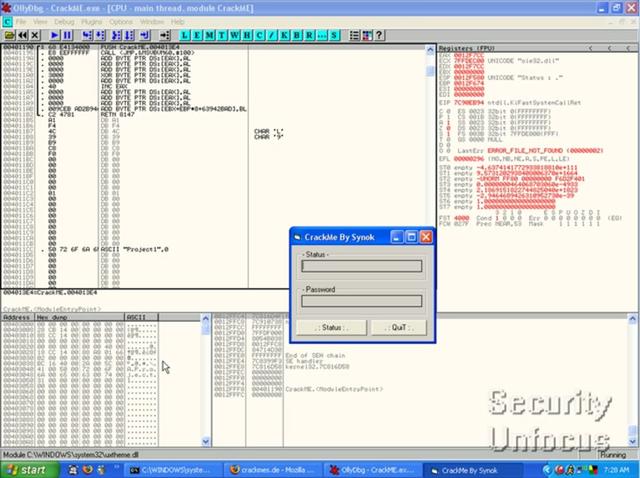640x478 pixels.
Task: Run the program with the blue play icon
Action: click(55, 36)
